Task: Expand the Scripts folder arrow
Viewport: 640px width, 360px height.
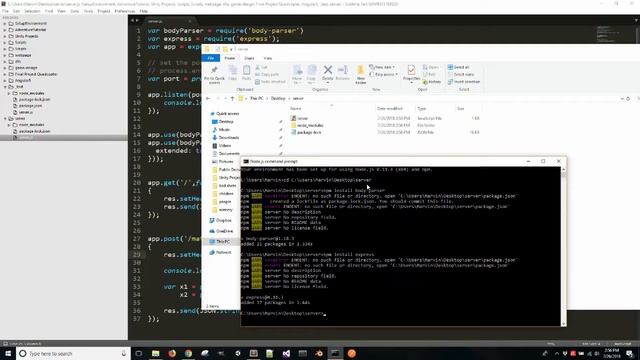Action: pos(5,42)
